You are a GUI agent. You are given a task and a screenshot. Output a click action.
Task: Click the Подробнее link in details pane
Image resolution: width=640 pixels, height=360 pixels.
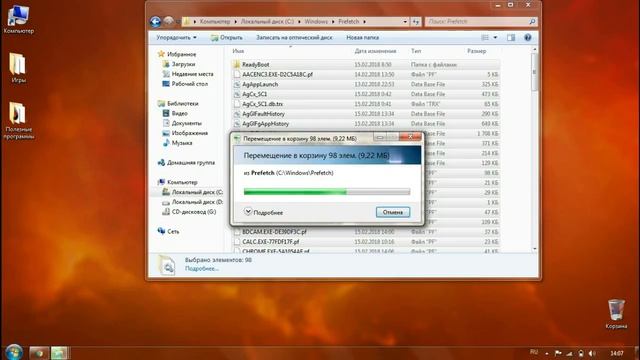tap(202, 269)
